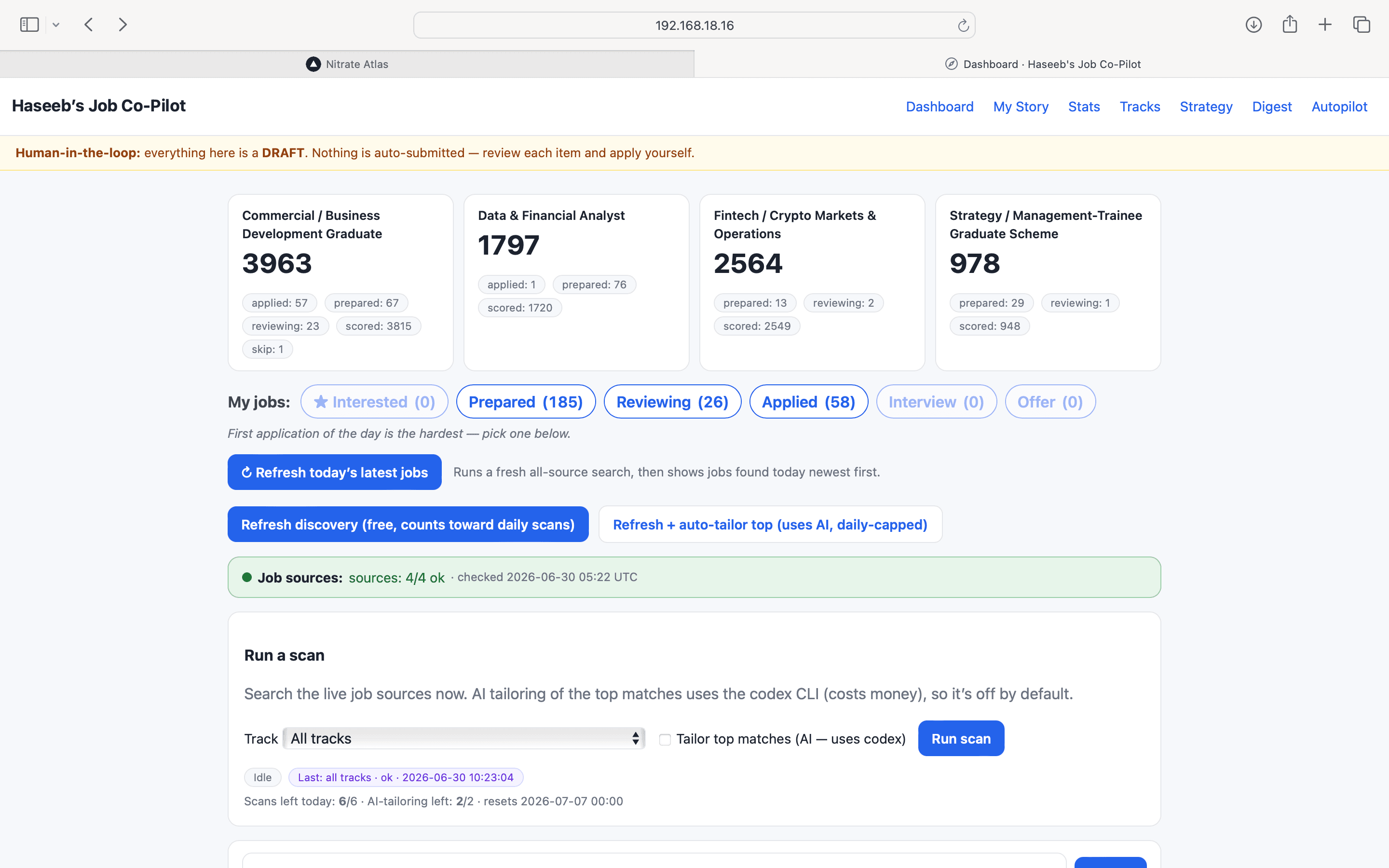Show Prepared (185) jobs

click(x=526, y=402)
